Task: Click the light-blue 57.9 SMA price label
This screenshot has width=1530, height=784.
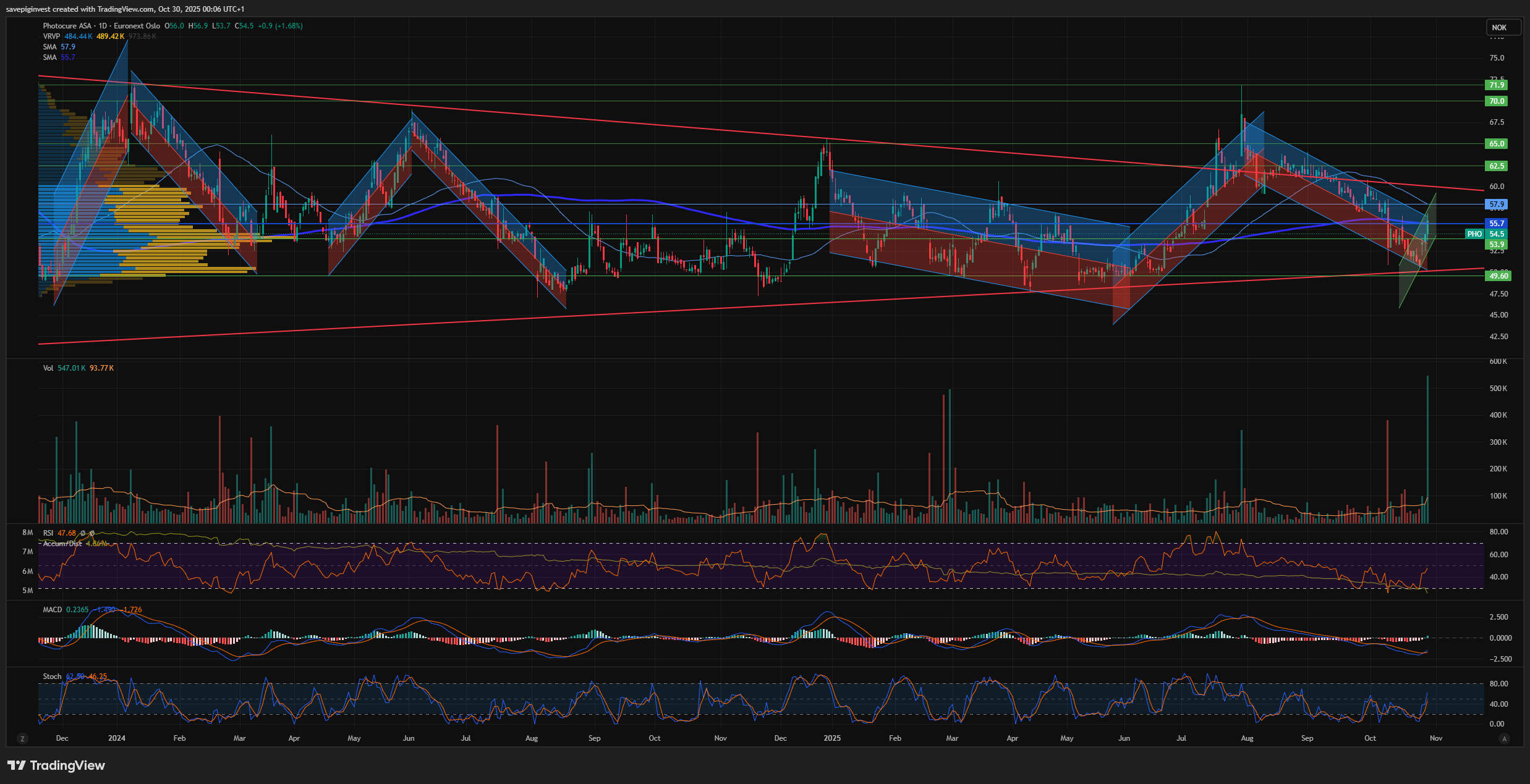Action: 1497,204
